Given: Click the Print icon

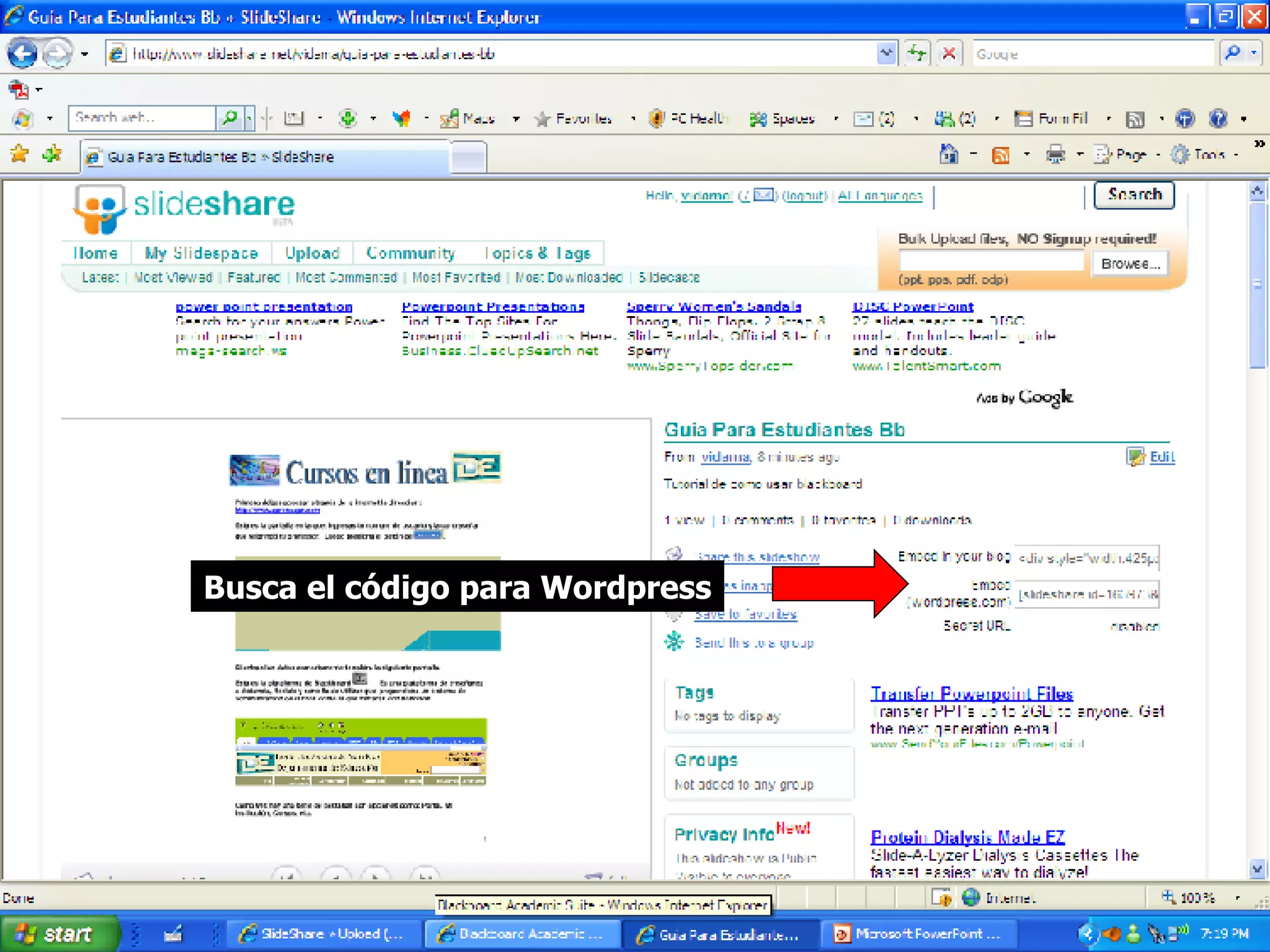Looking at the screenshot, I should (1055, 154).
